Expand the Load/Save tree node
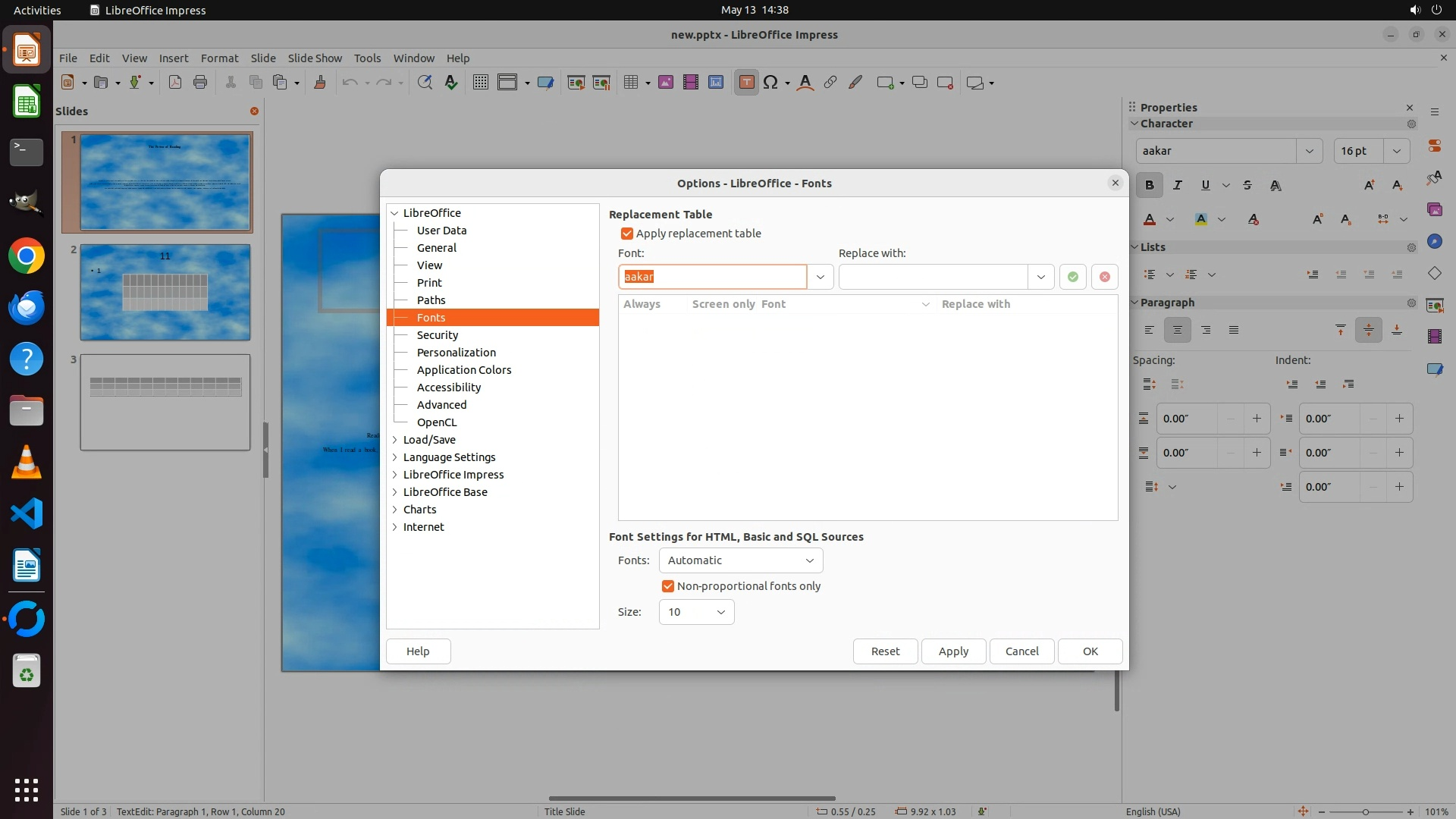This screenshot has height=819, width=1456. point(395,440)
